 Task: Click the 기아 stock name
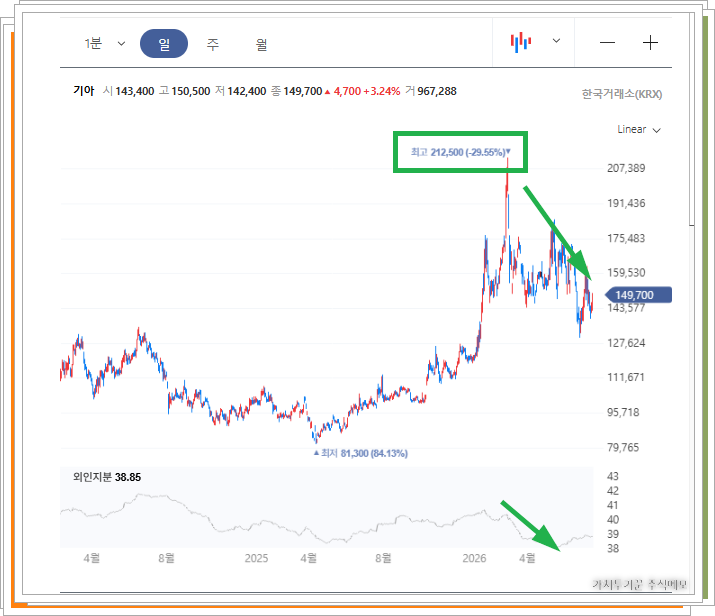pyautogui.click(x=83, y=91)
